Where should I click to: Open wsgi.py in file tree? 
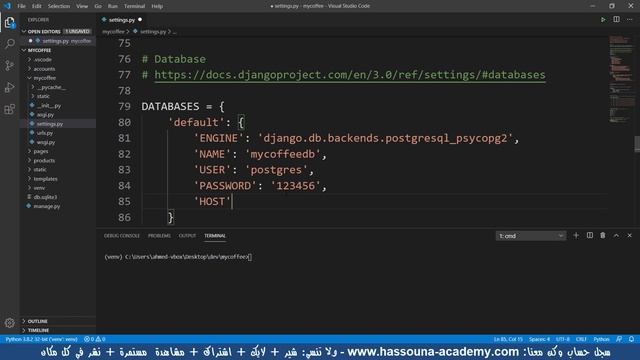pyautogui.click(x=45, y=142)
